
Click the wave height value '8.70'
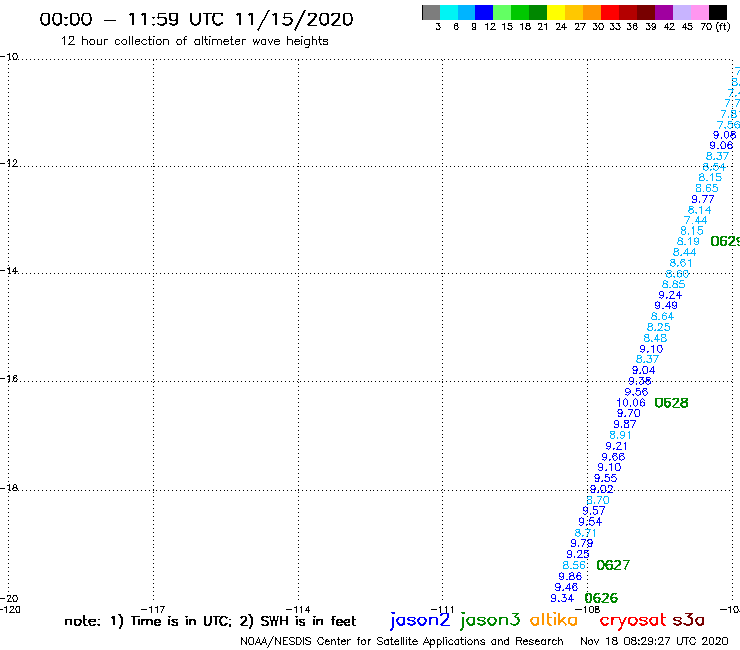coord(598,500)
